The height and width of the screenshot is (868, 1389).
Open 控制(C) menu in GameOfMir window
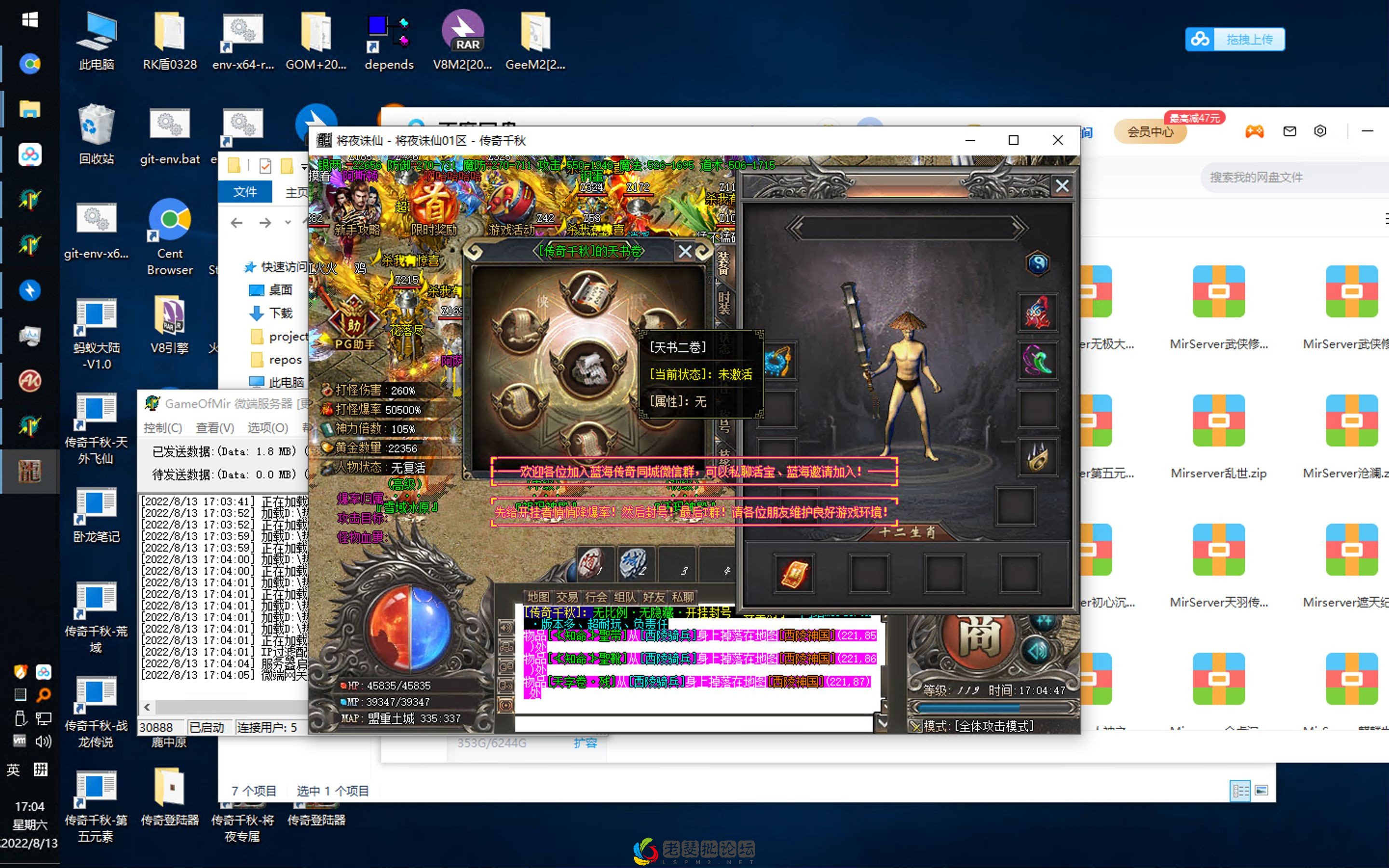tap(163, 428)
